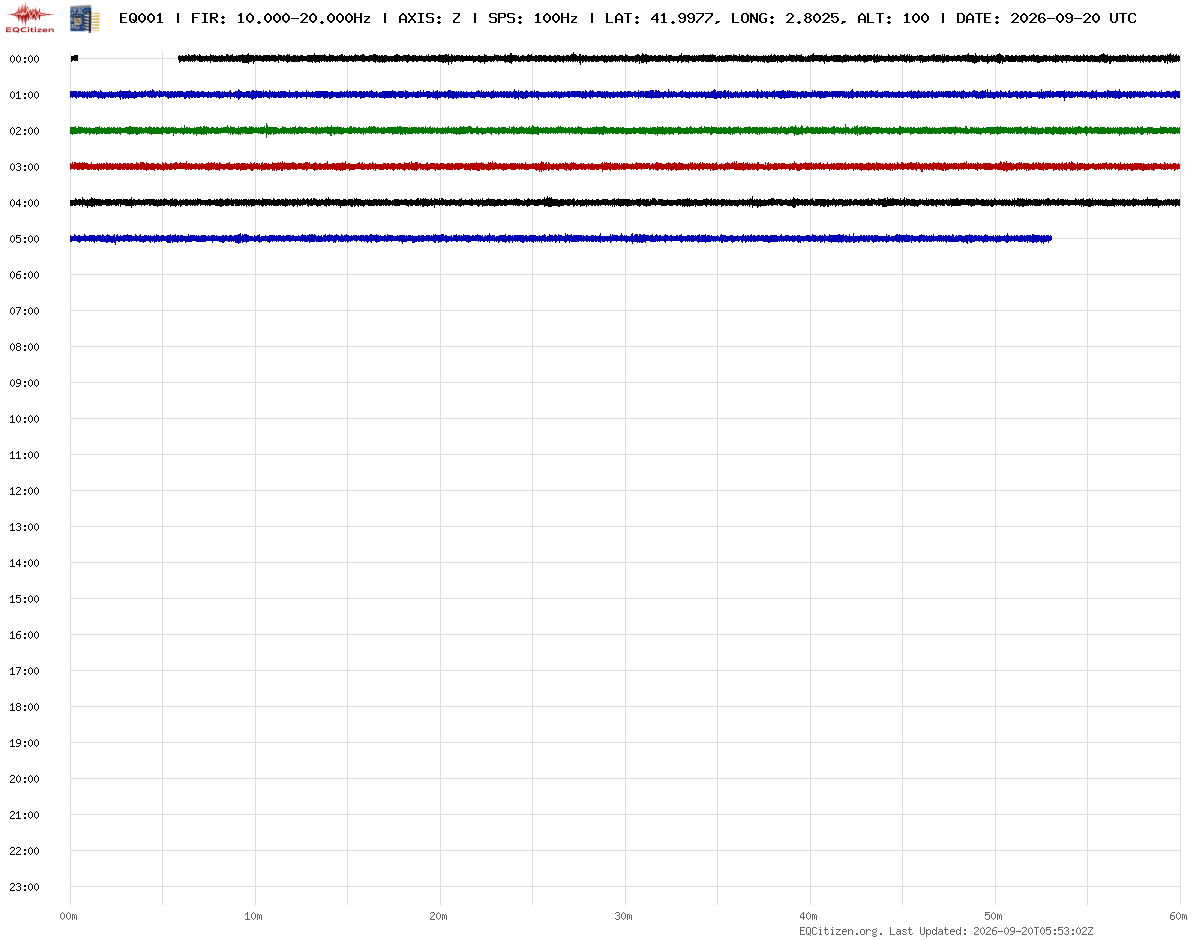Click the EQCitizen red waveform logo
The image size is (1200, 940).
(30, 17)
